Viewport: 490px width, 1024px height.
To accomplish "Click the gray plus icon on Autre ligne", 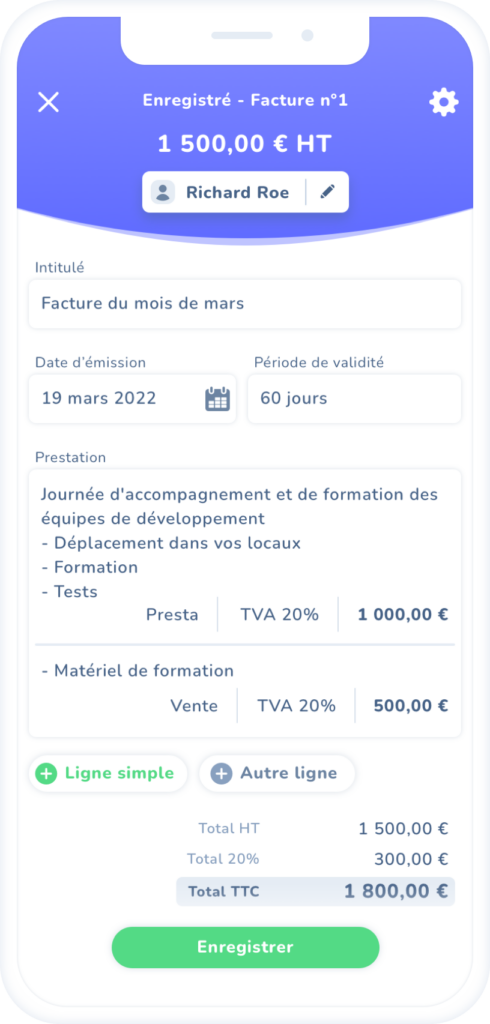I will pyautogui.click(x=221, y=774).
